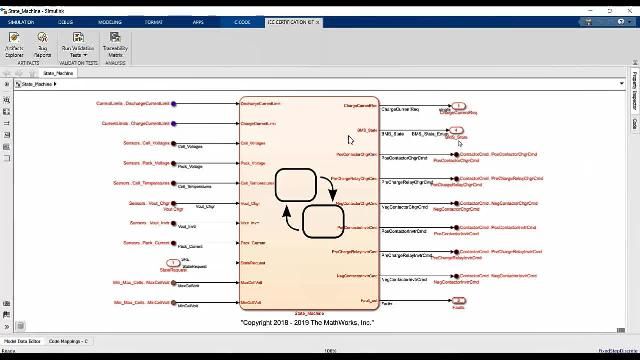The image size is (640, 360).
Task: Click the Zoom tool in palette
Action: (x=7, y=100)
